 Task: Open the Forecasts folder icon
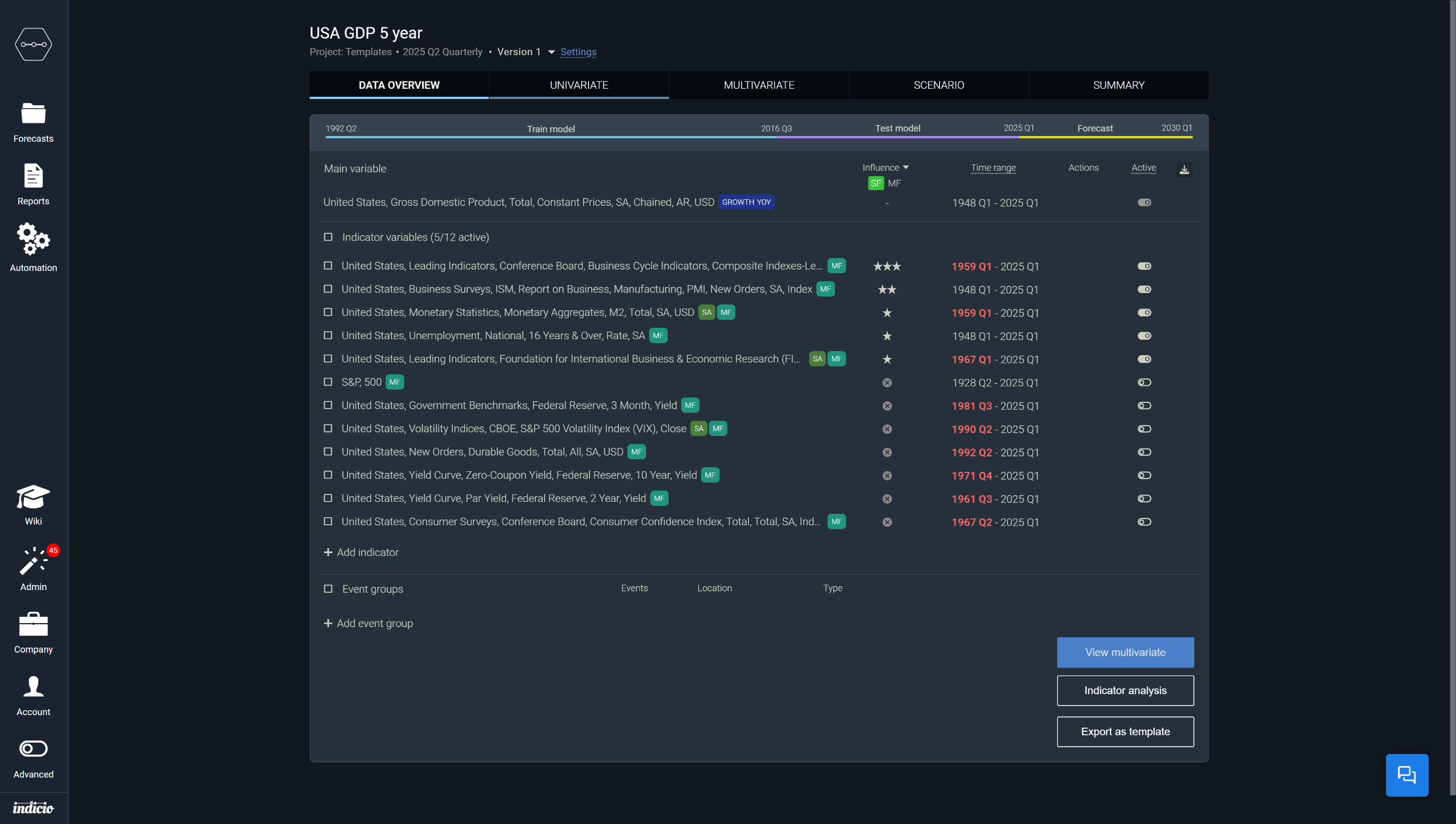[x=33, y=113]
